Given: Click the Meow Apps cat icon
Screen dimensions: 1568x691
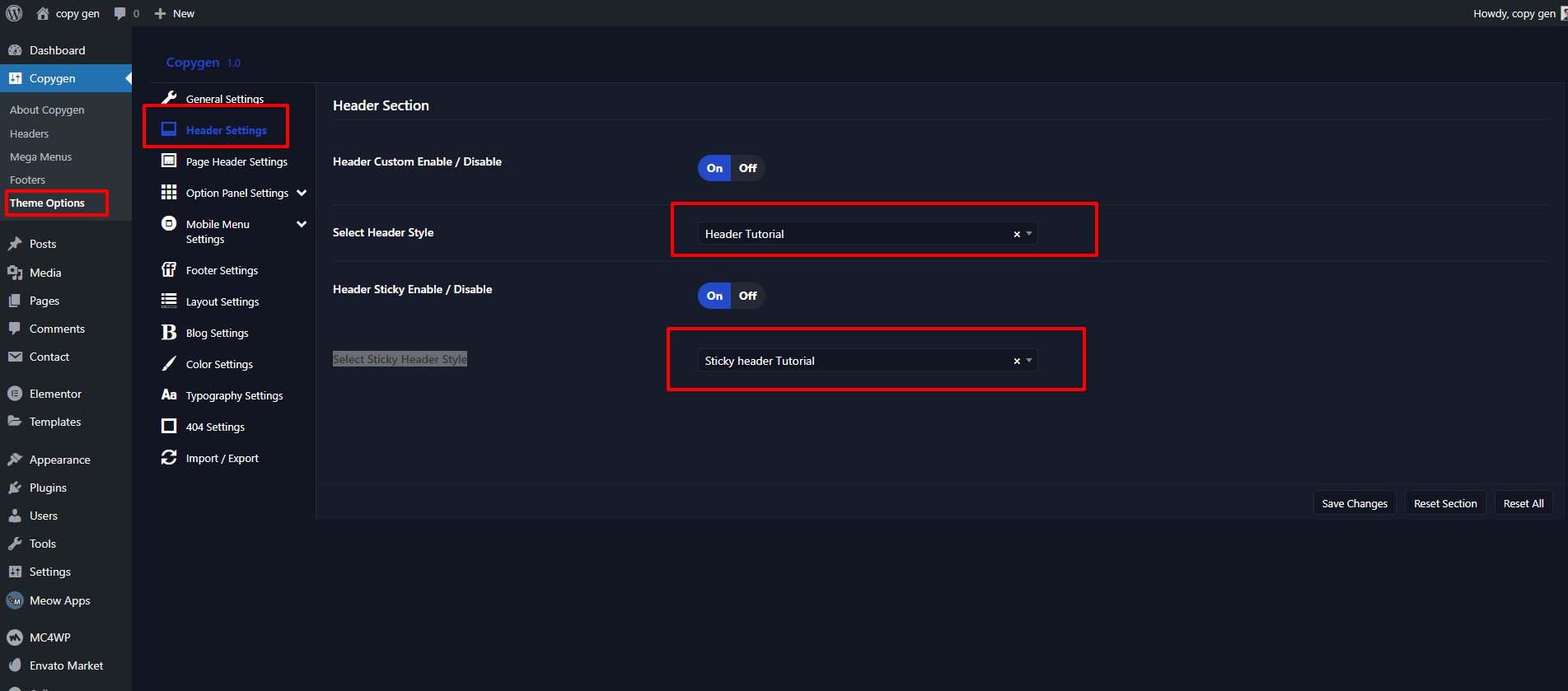Looking at the screenshot, I should (15, 600).
